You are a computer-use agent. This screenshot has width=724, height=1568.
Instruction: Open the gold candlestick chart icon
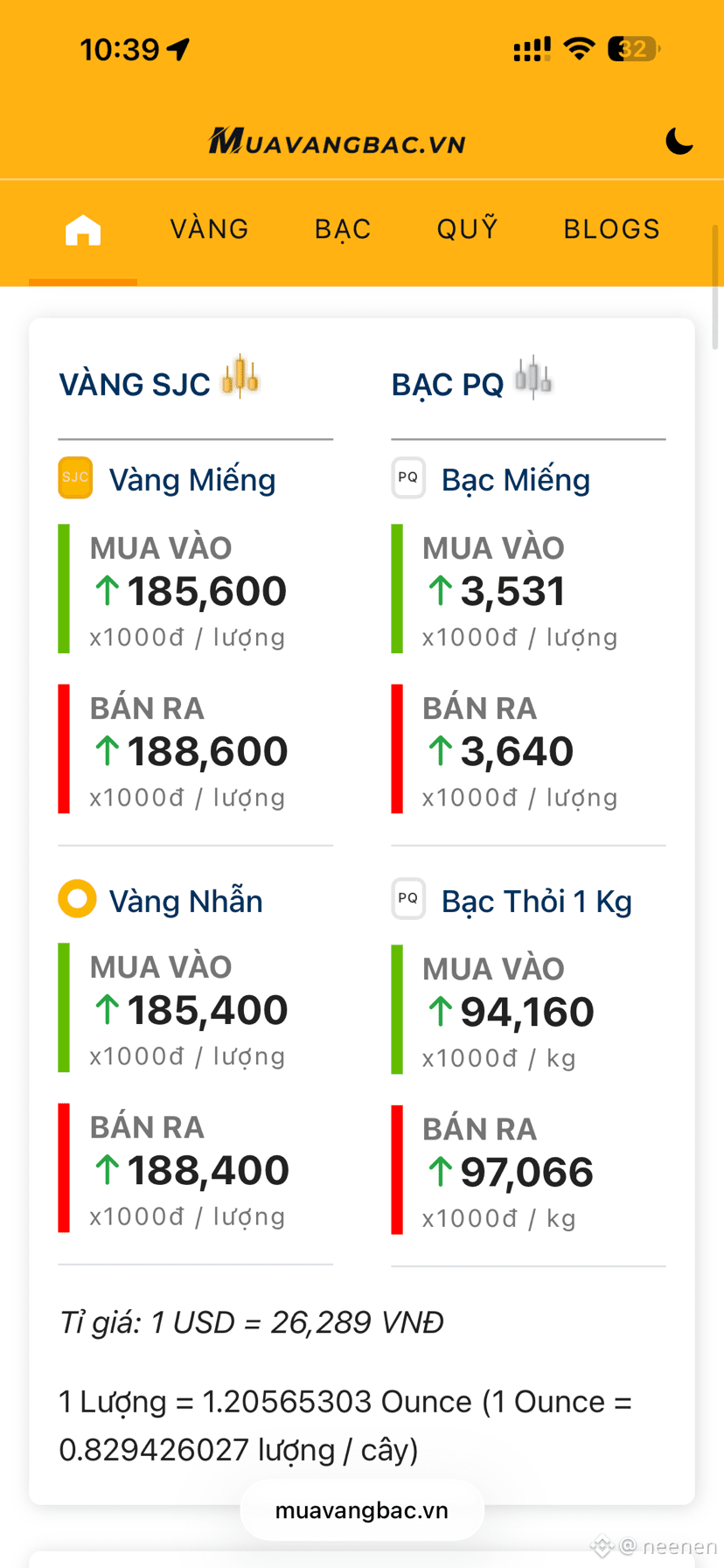click(240, 377)
